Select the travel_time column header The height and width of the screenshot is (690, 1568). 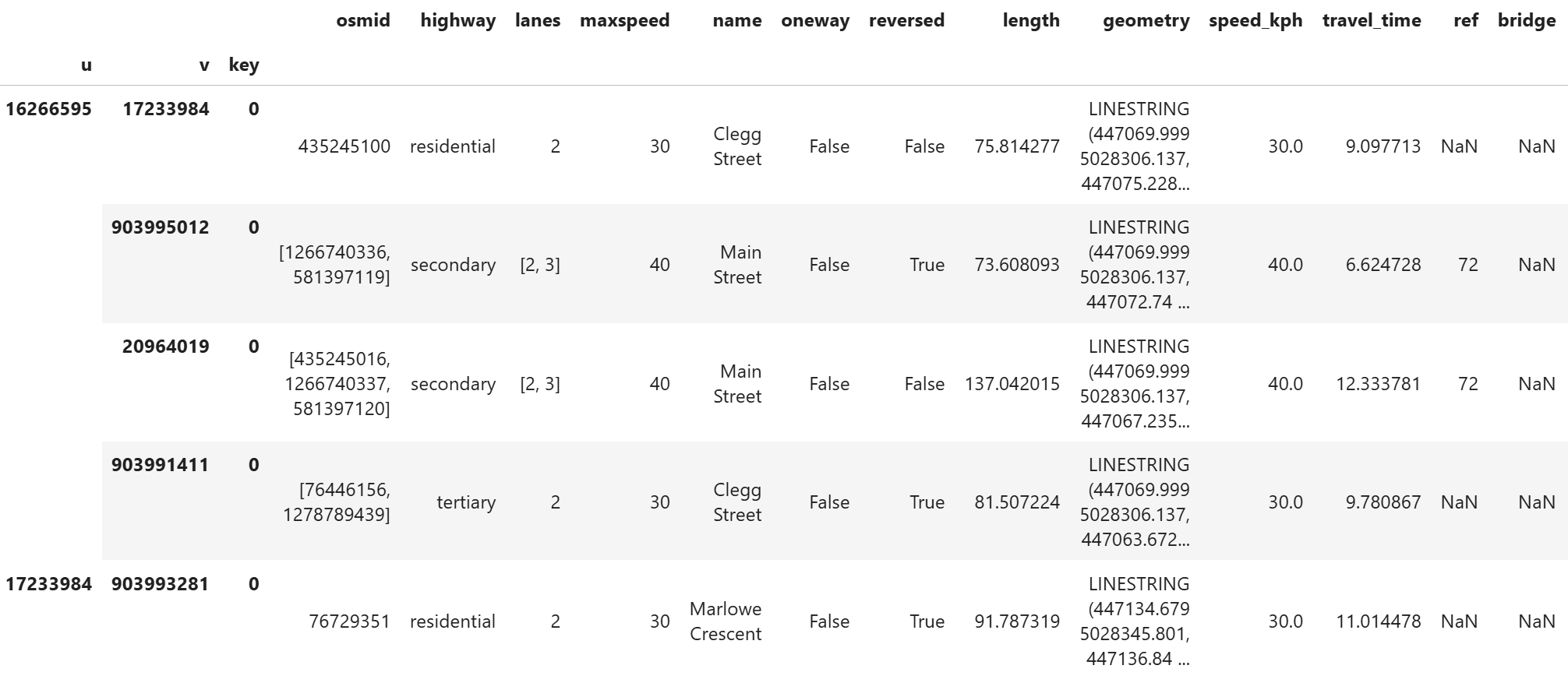(1371, 20)
